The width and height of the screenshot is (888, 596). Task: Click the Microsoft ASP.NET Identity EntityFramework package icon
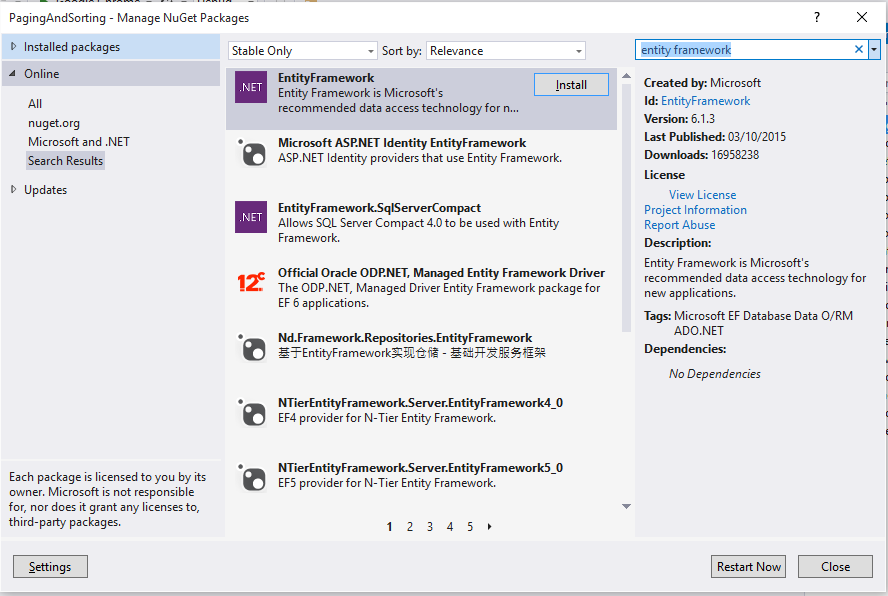tap(251, 152)
